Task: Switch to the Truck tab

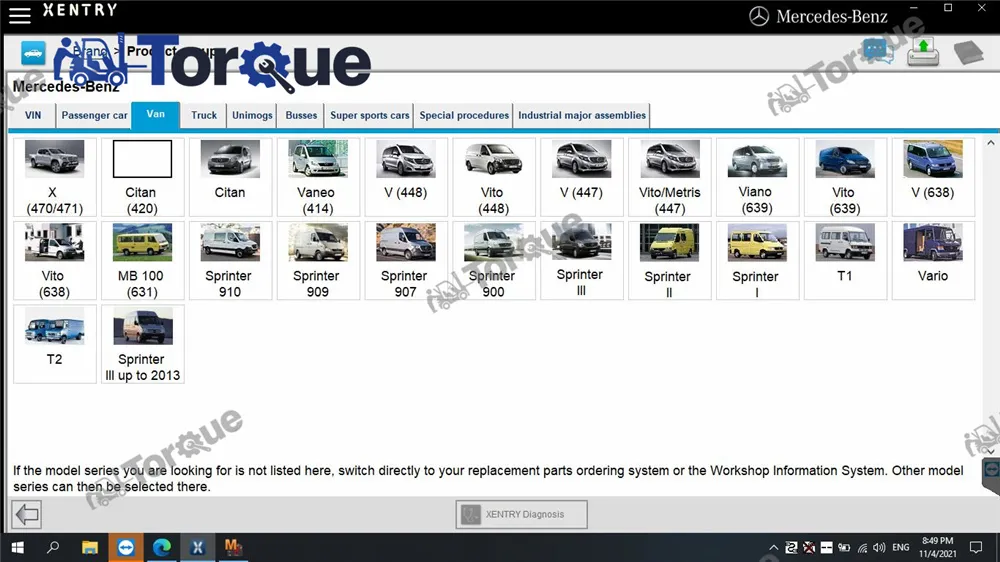Action: [x=204, y=115]
